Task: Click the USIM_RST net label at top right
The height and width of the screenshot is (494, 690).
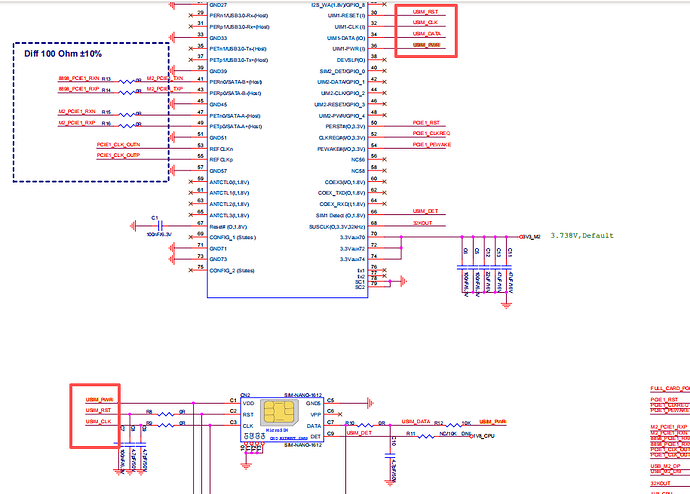Action: point(425,13)
